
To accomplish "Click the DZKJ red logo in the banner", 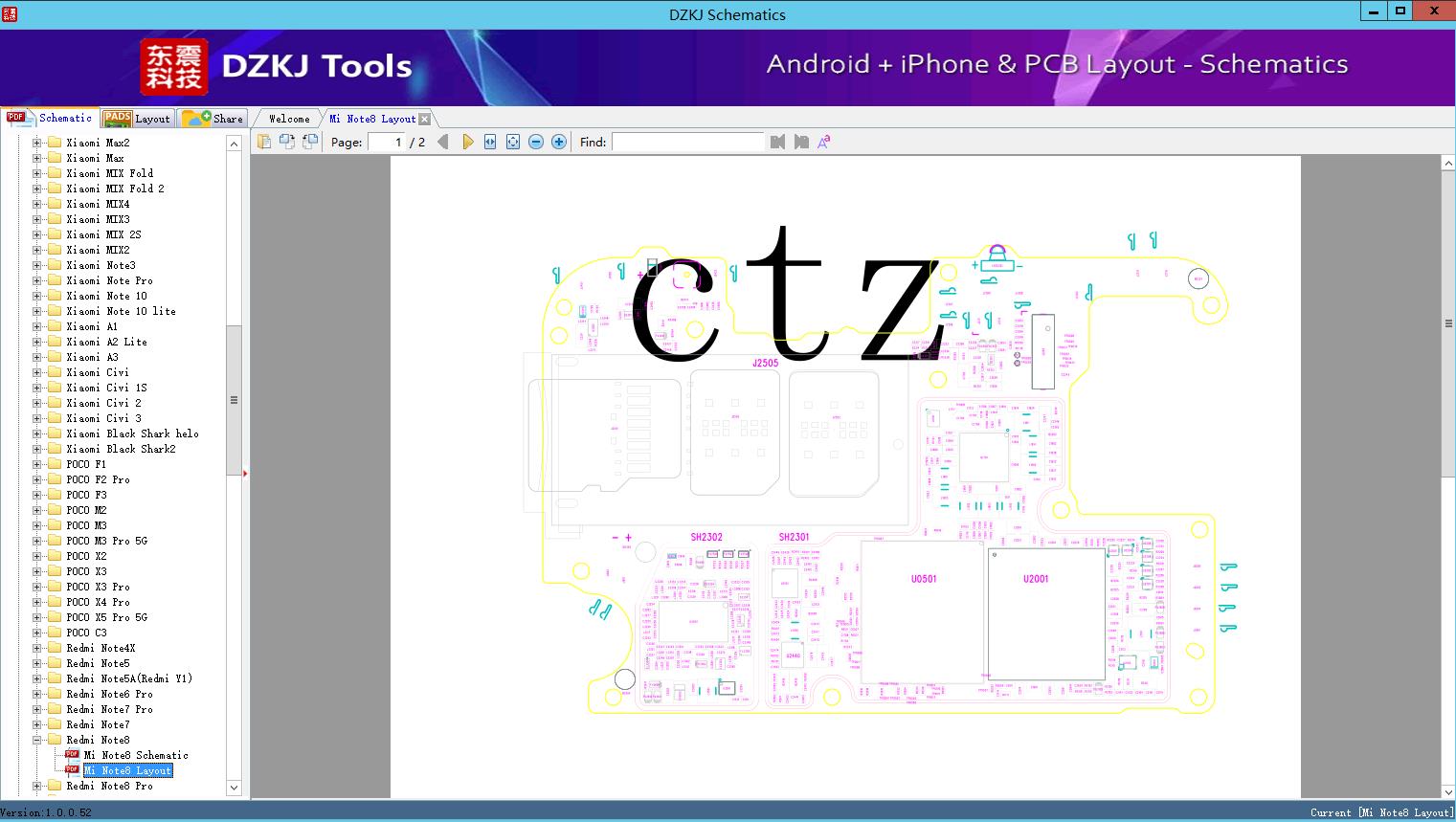I will point(174,67).
